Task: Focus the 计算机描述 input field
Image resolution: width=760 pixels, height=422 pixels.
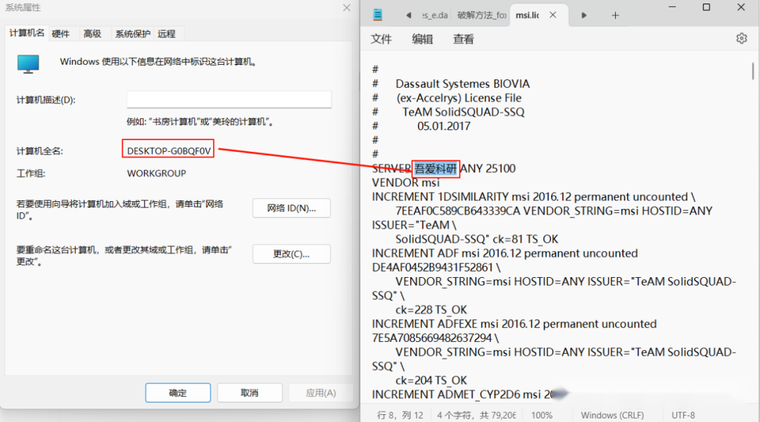Action: [229, 100]
